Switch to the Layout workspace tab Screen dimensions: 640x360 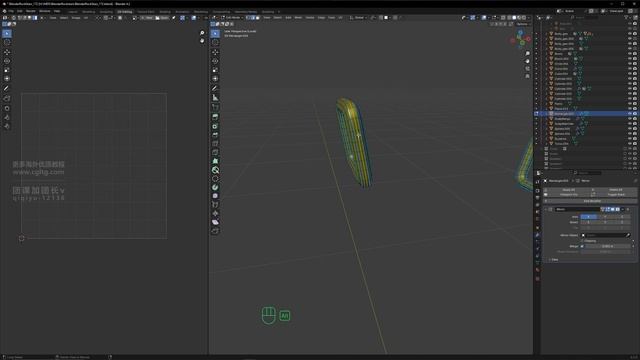coord(73,12)
